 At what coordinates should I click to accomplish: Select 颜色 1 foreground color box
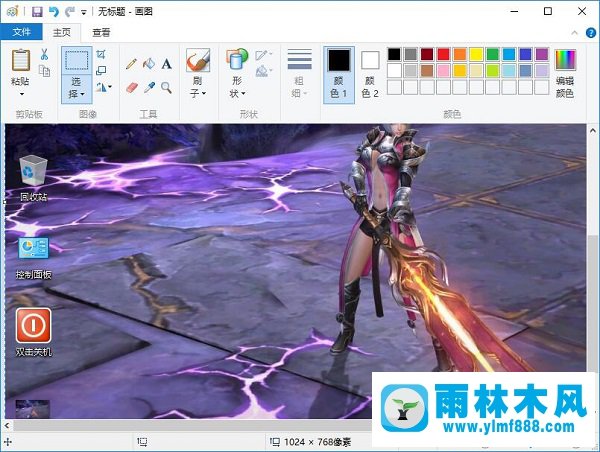pos(339,75)
